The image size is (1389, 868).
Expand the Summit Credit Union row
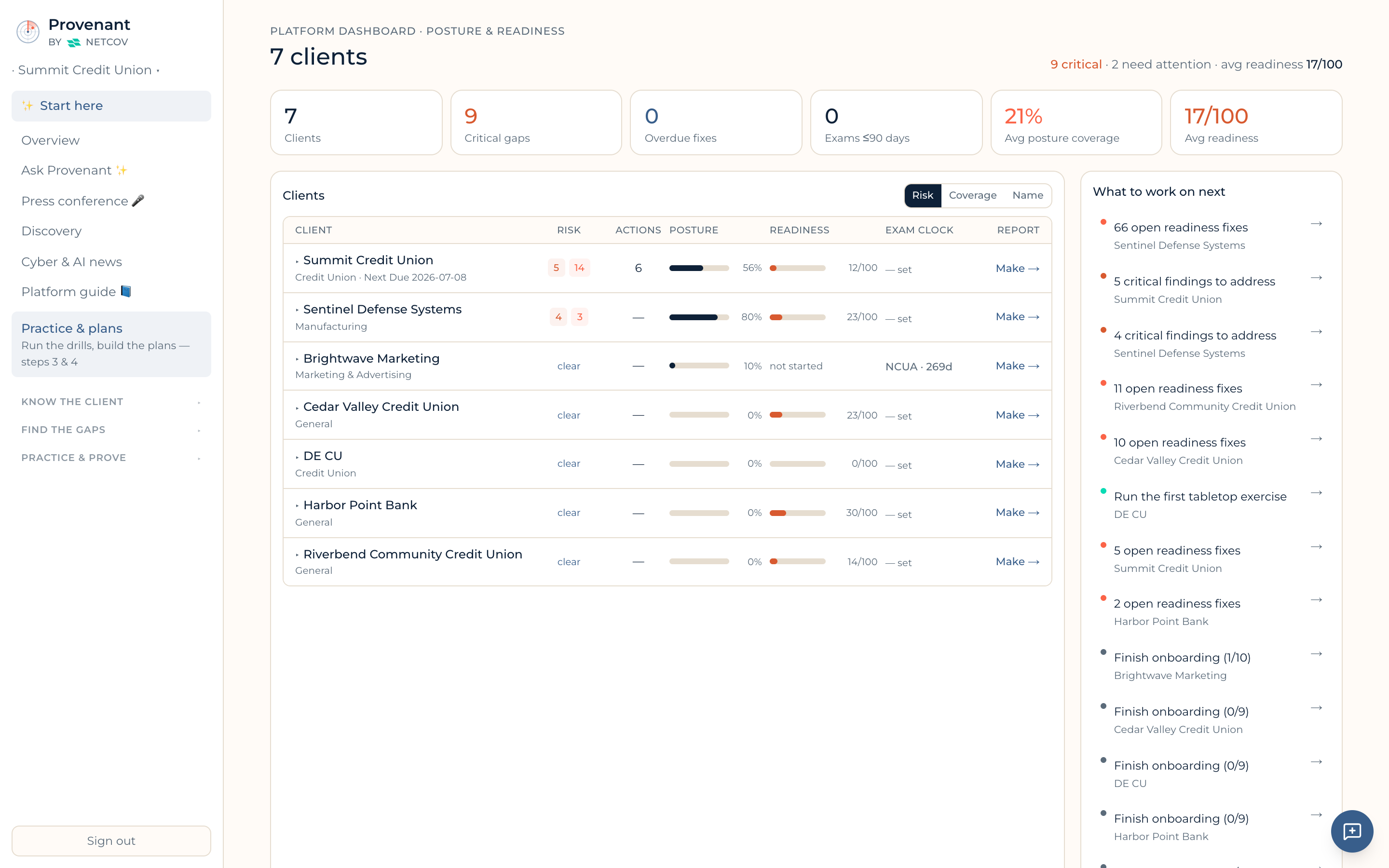point(297,261)
